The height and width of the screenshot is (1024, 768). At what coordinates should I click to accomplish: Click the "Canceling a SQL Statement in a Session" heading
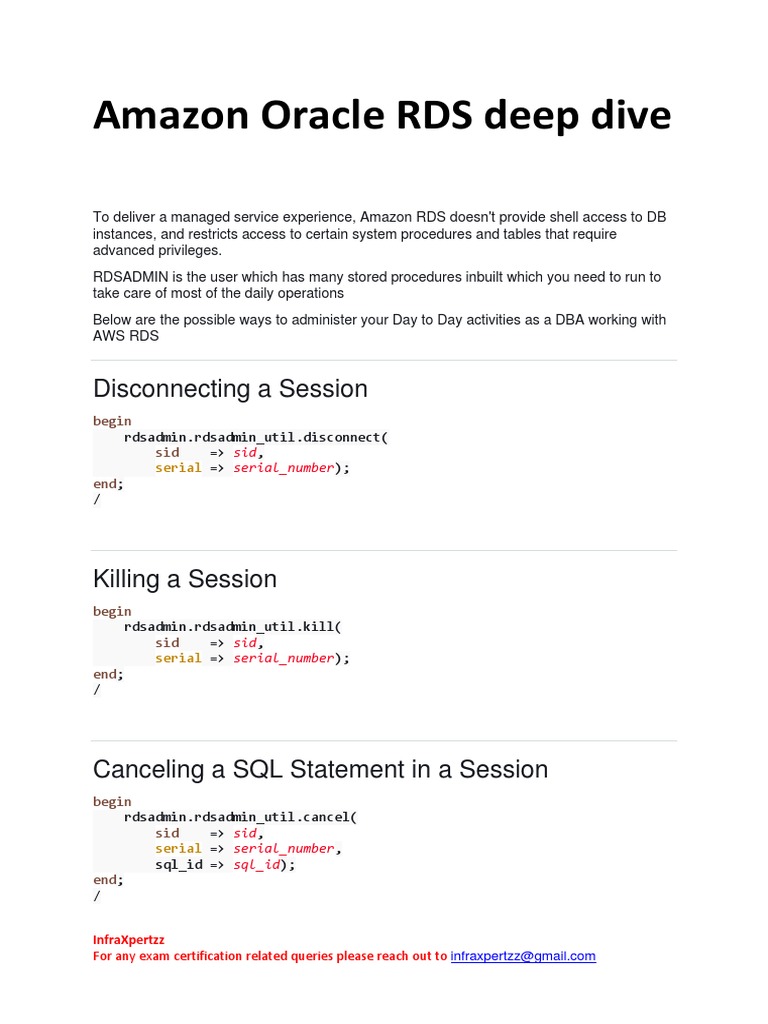tap(320, 769)
